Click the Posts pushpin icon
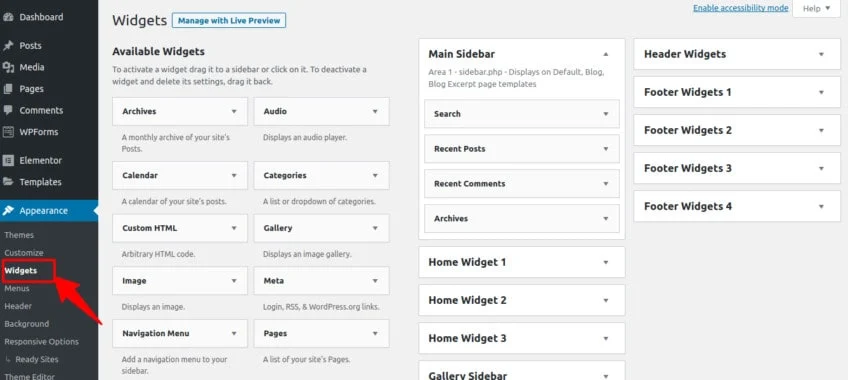 pyautogui.click(x=8, y=45)
